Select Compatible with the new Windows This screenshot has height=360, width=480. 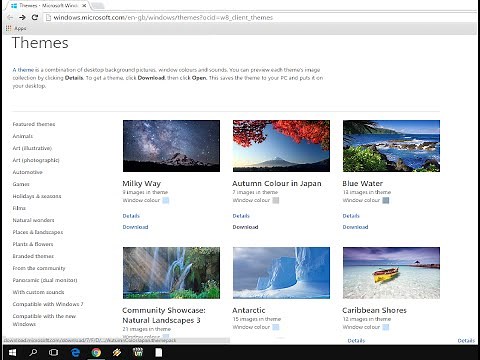click(x=44, y=320)
